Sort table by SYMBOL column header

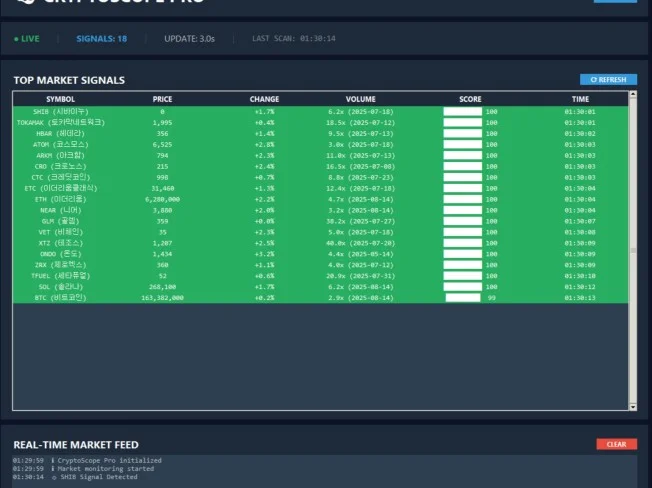60,99
